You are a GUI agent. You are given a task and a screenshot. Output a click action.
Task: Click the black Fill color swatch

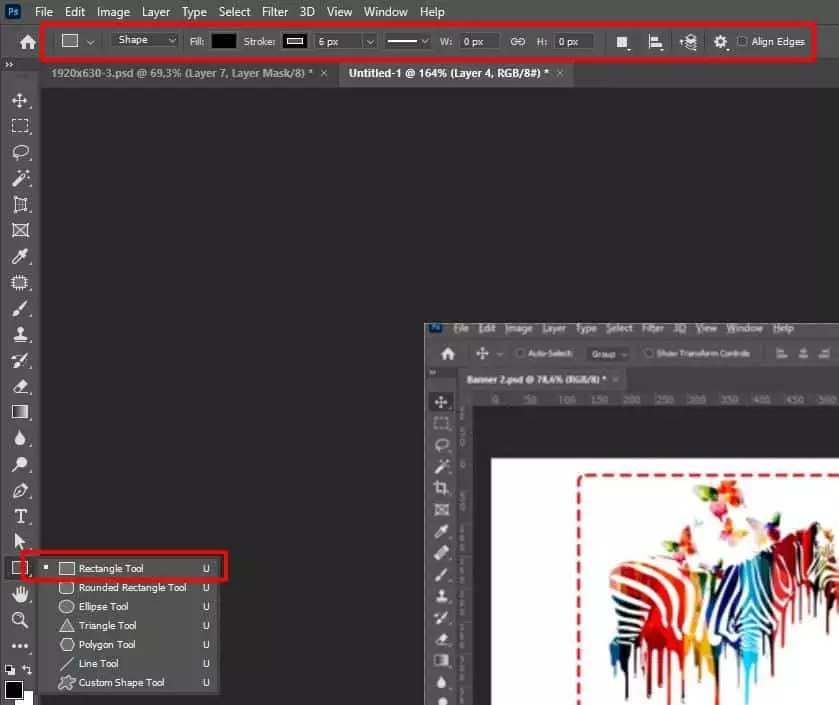[224, 41]
